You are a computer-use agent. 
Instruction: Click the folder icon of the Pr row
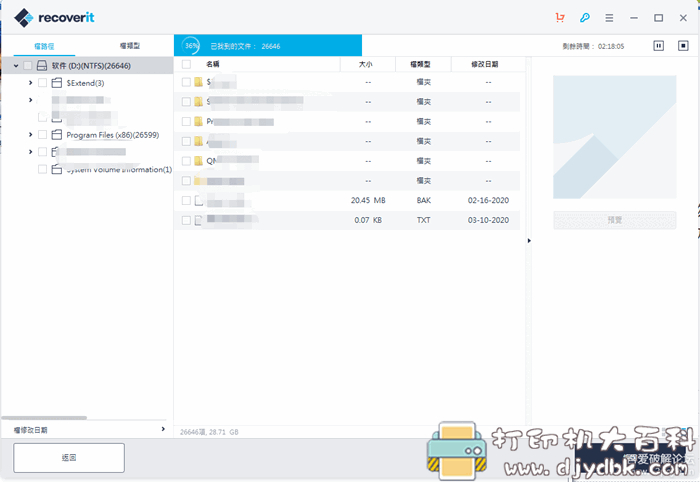click(199, 121)
